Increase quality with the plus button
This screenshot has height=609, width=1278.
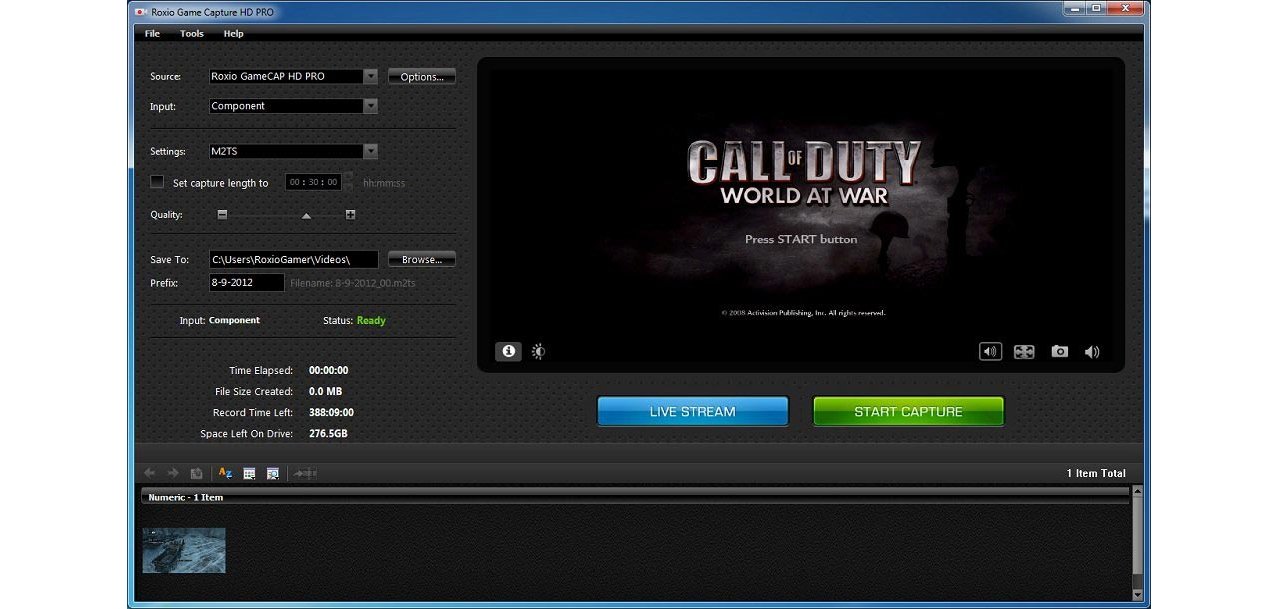350,215
